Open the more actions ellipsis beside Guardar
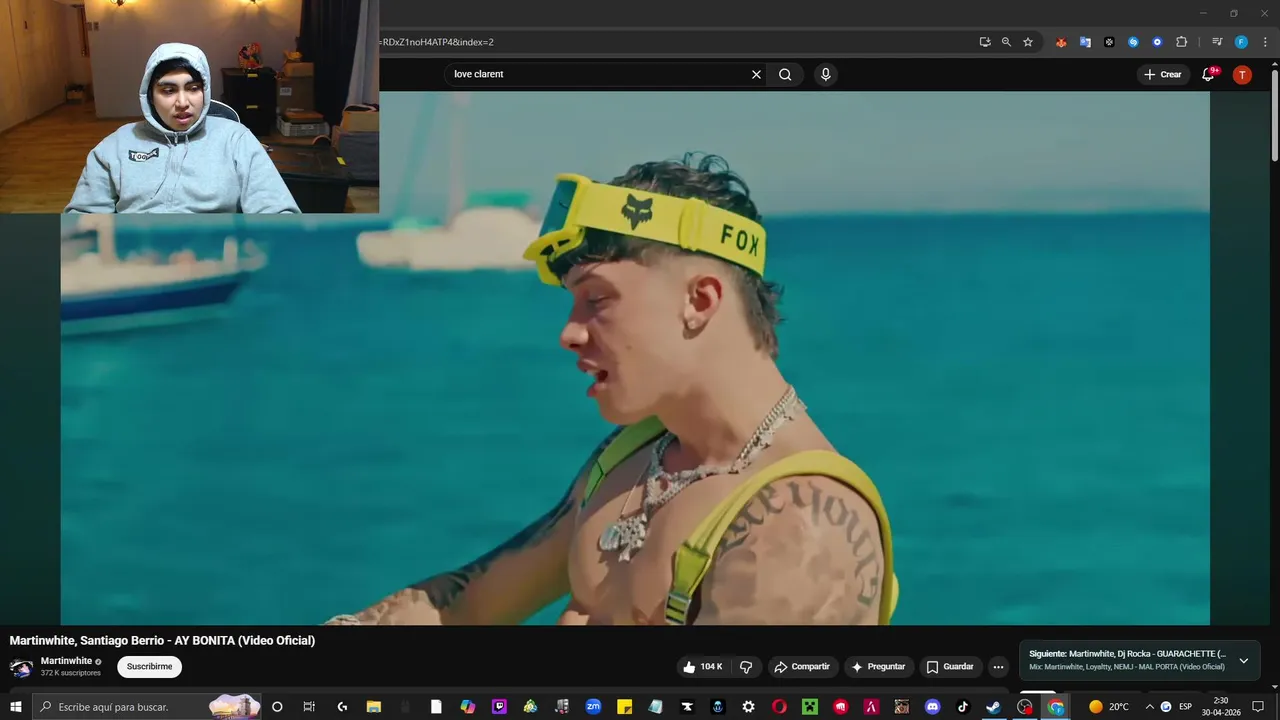Image resolution: width=1280 pixels, height=720 pixels. click(998, 667)
